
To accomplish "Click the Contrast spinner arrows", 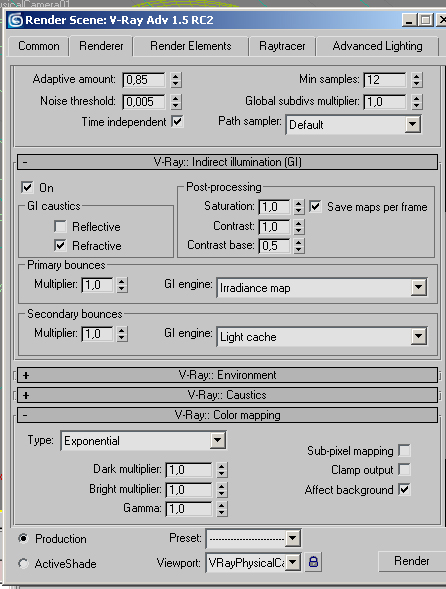I will click(x=298, y=227).
